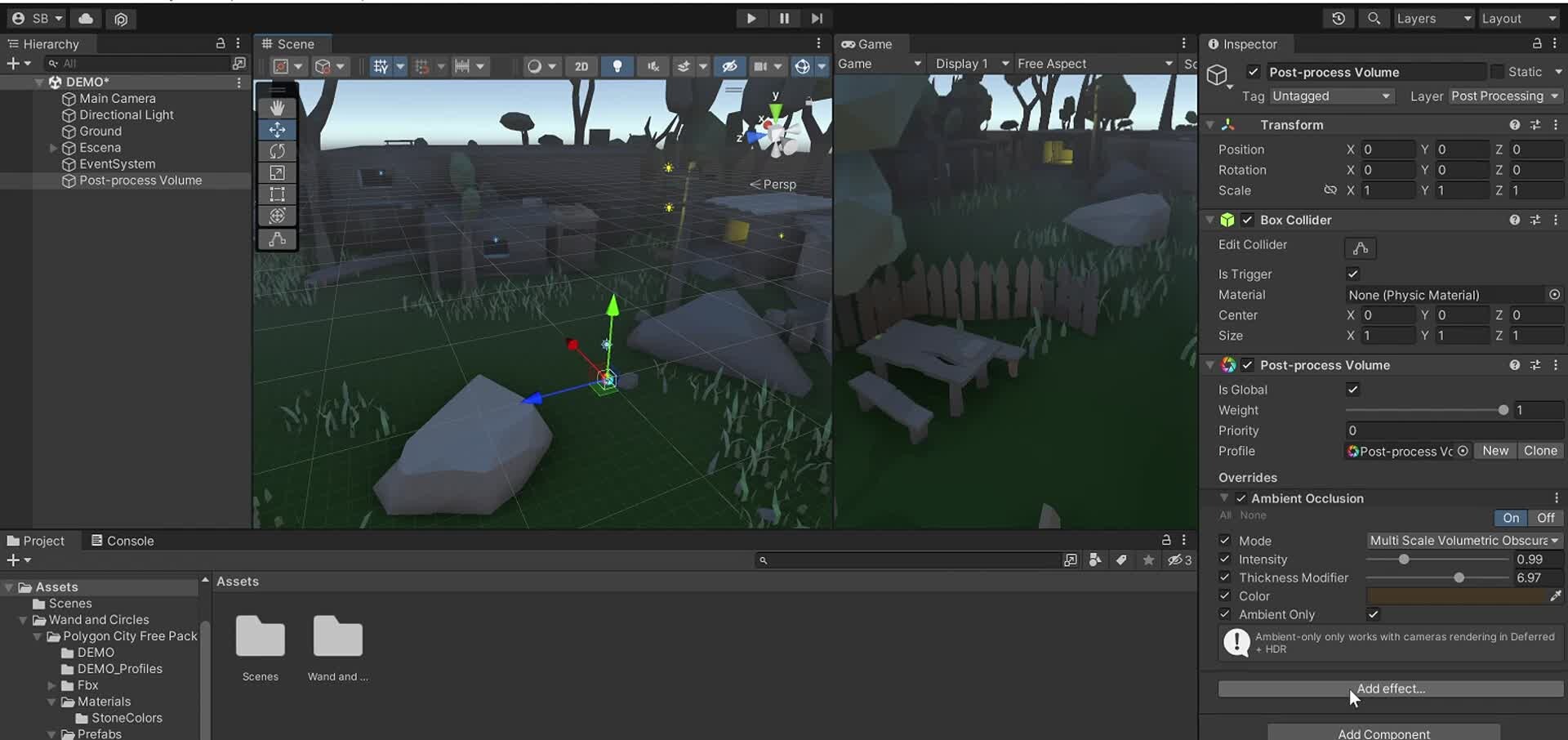Select the Rect tool

coord(278,194)
